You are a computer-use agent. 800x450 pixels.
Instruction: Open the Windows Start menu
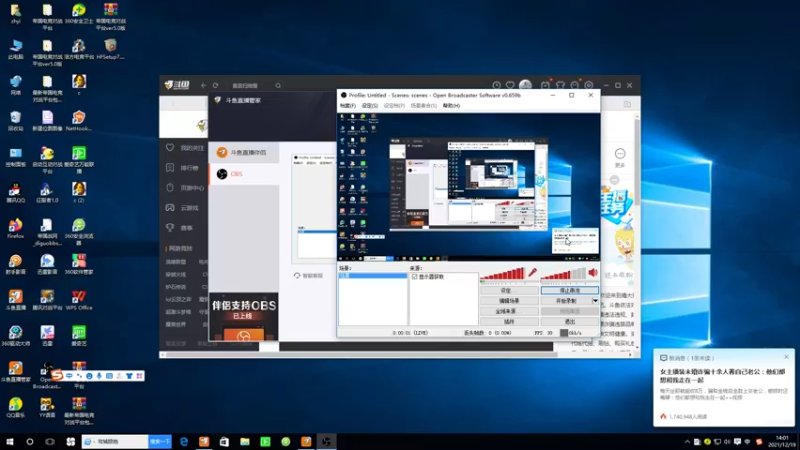pos(10,442)
